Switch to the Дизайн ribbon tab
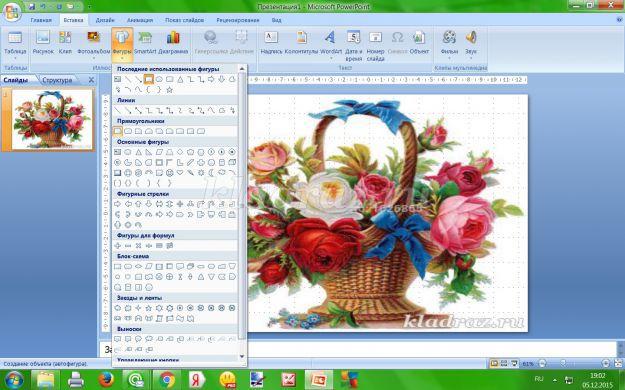Viewport: 625px width, 390px height. [105, 20]
